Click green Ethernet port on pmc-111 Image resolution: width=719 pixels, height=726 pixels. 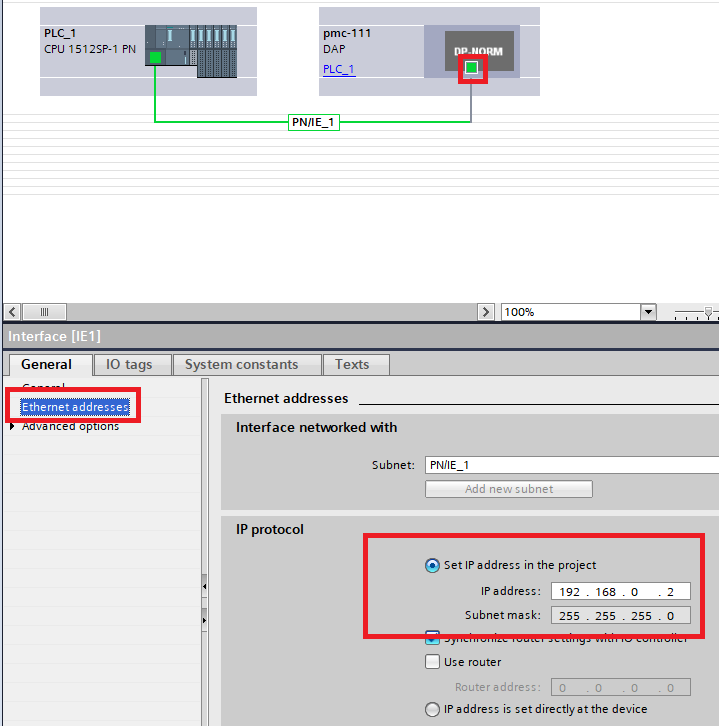tap(472, 69)
